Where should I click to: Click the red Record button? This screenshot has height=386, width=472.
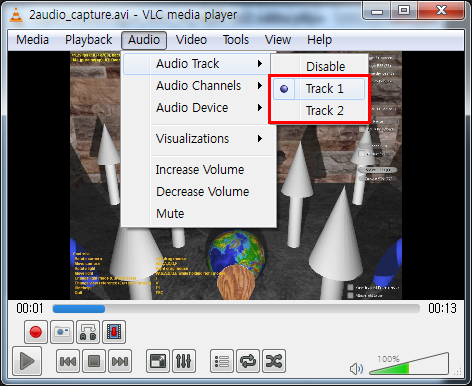(x=36, y=332)
